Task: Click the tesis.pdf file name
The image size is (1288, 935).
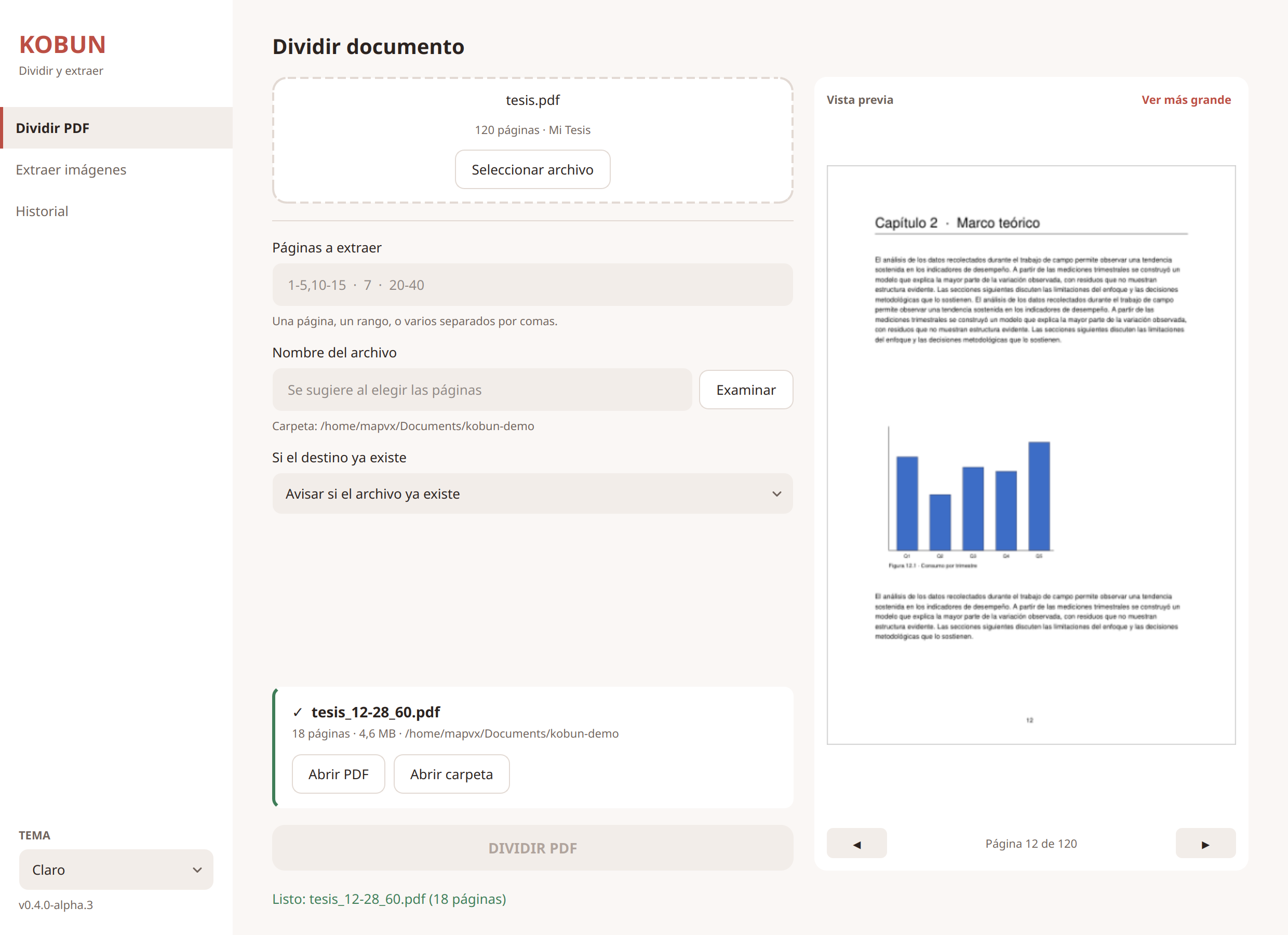Action: click(x=532, y=100)
